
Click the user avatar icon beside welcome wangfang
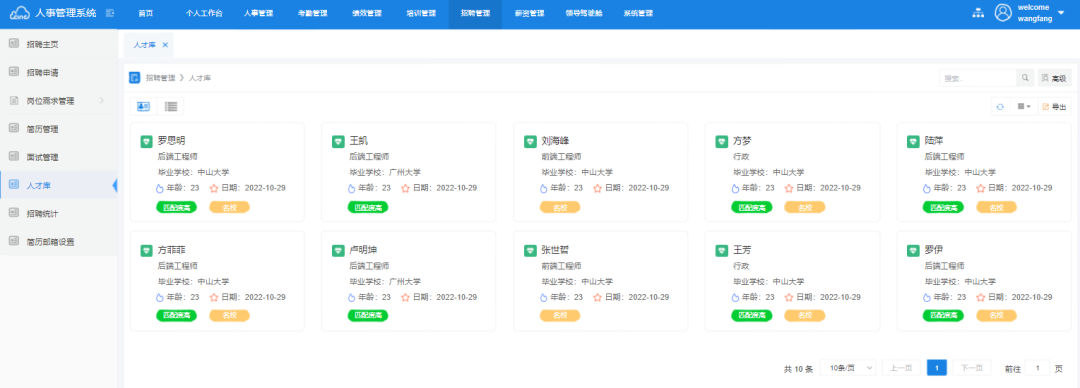tap(1003, 13)
